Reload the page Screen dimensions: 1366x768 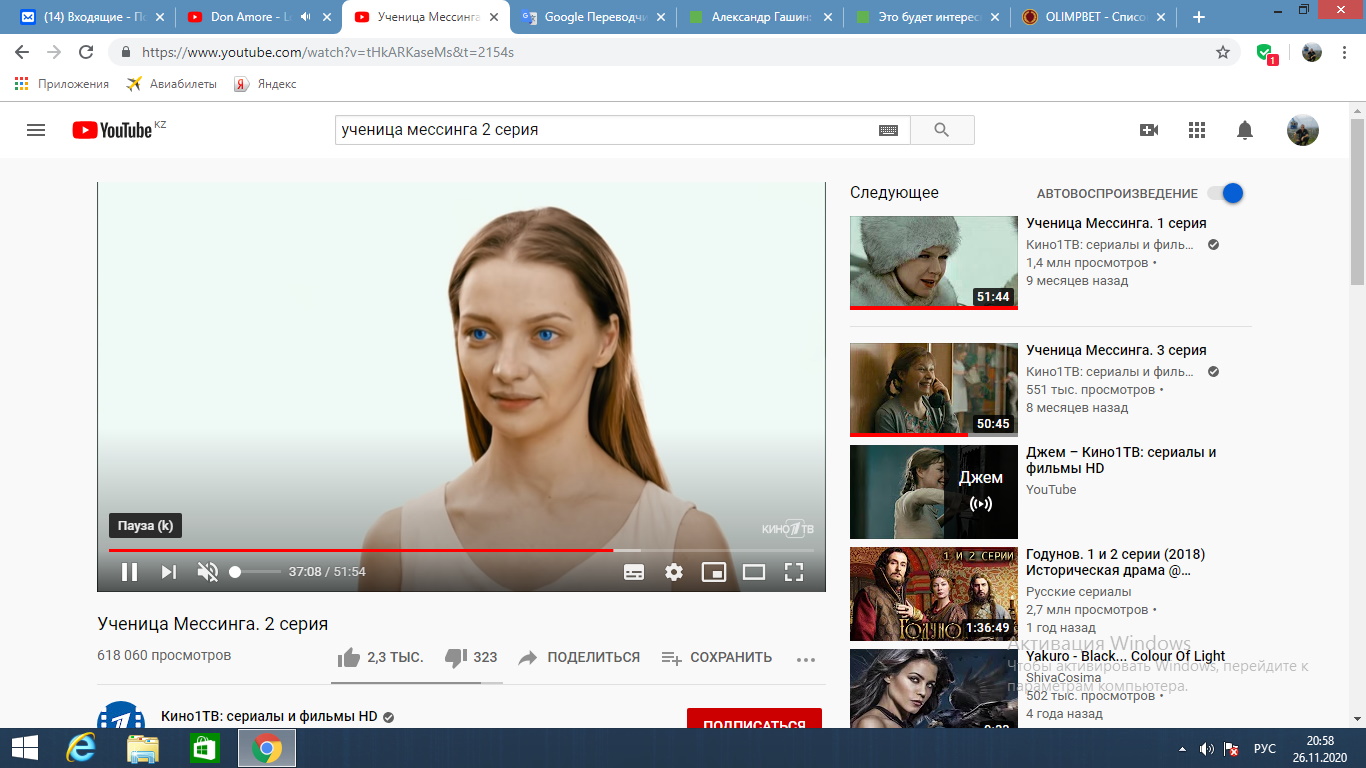coord(86,52)
